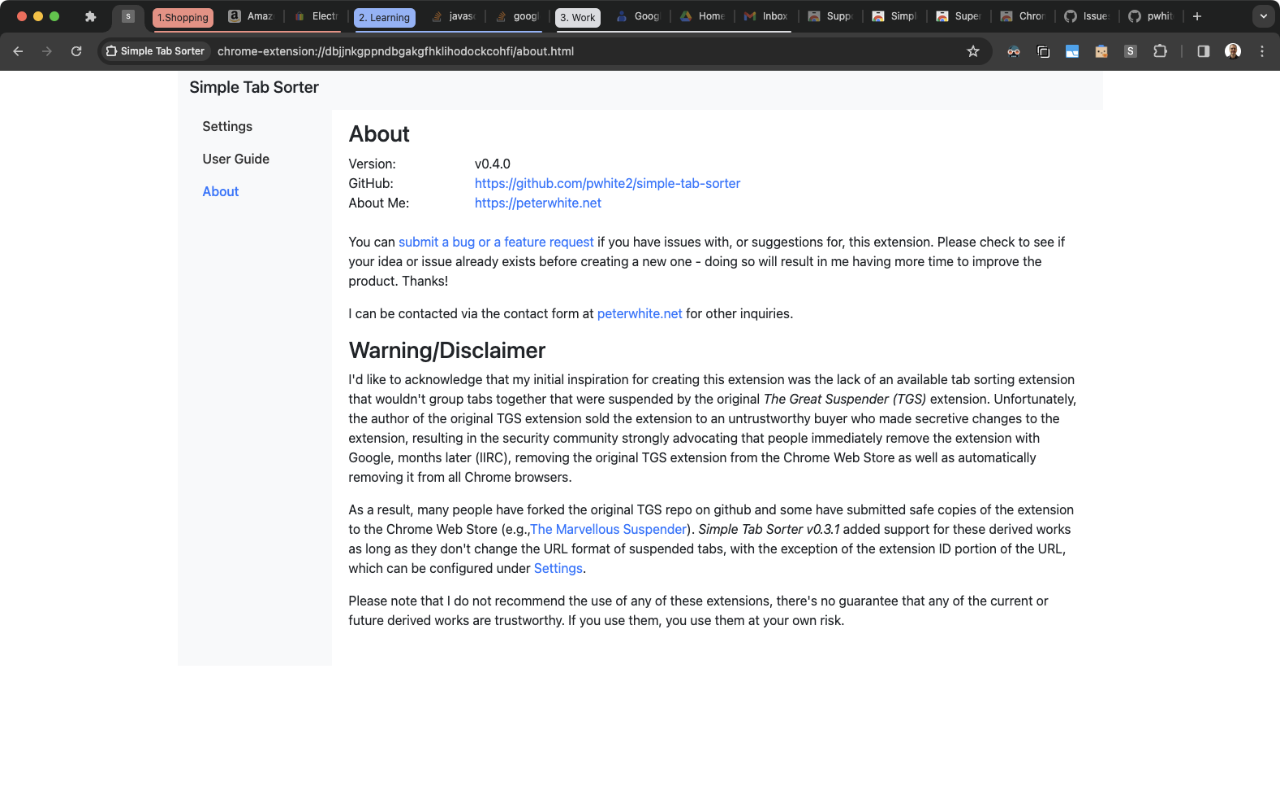Image resolution: width=1280 pixels, height=800 pixels.
Task: Collapse the 1.Shopping tab group
Action: pyautogui.click(x=182, y=17)
